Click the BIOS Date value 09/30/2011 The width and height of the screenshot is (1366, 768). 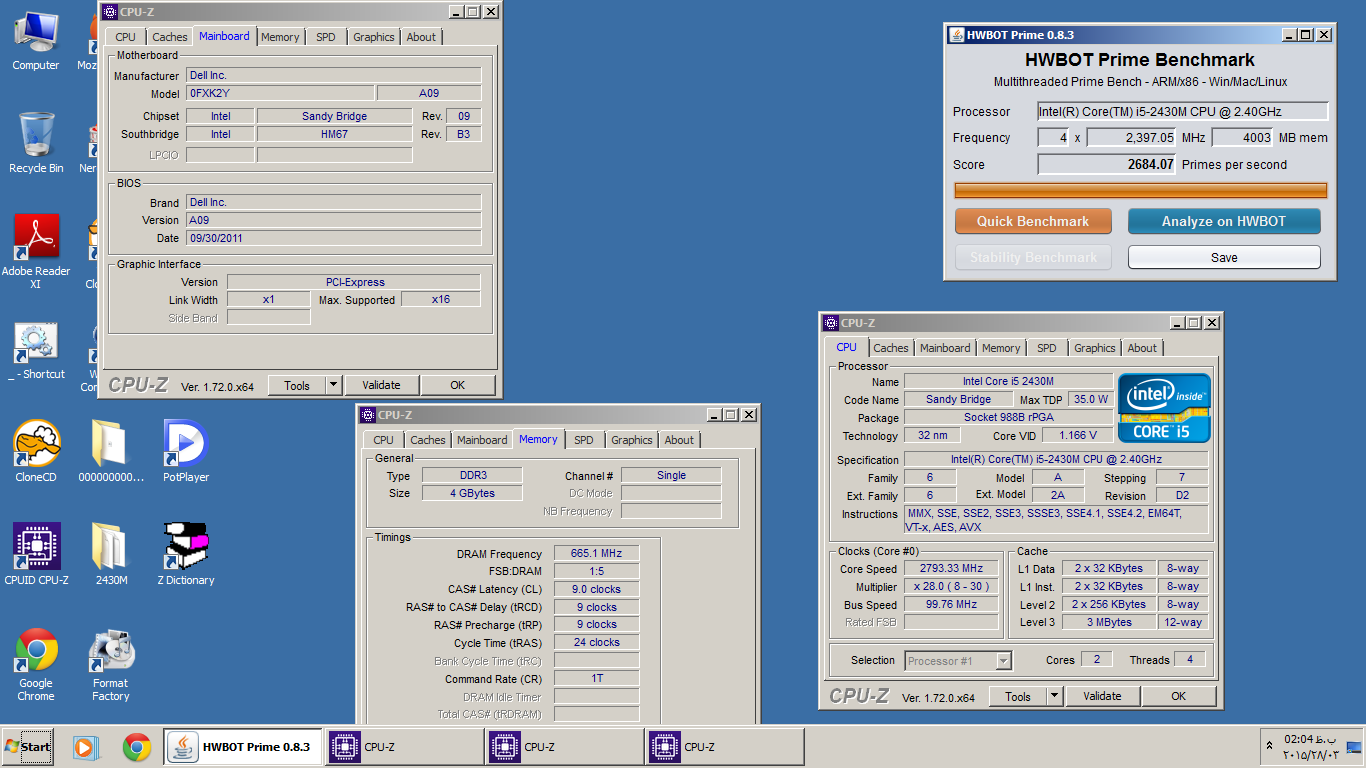tap(334, 238)
